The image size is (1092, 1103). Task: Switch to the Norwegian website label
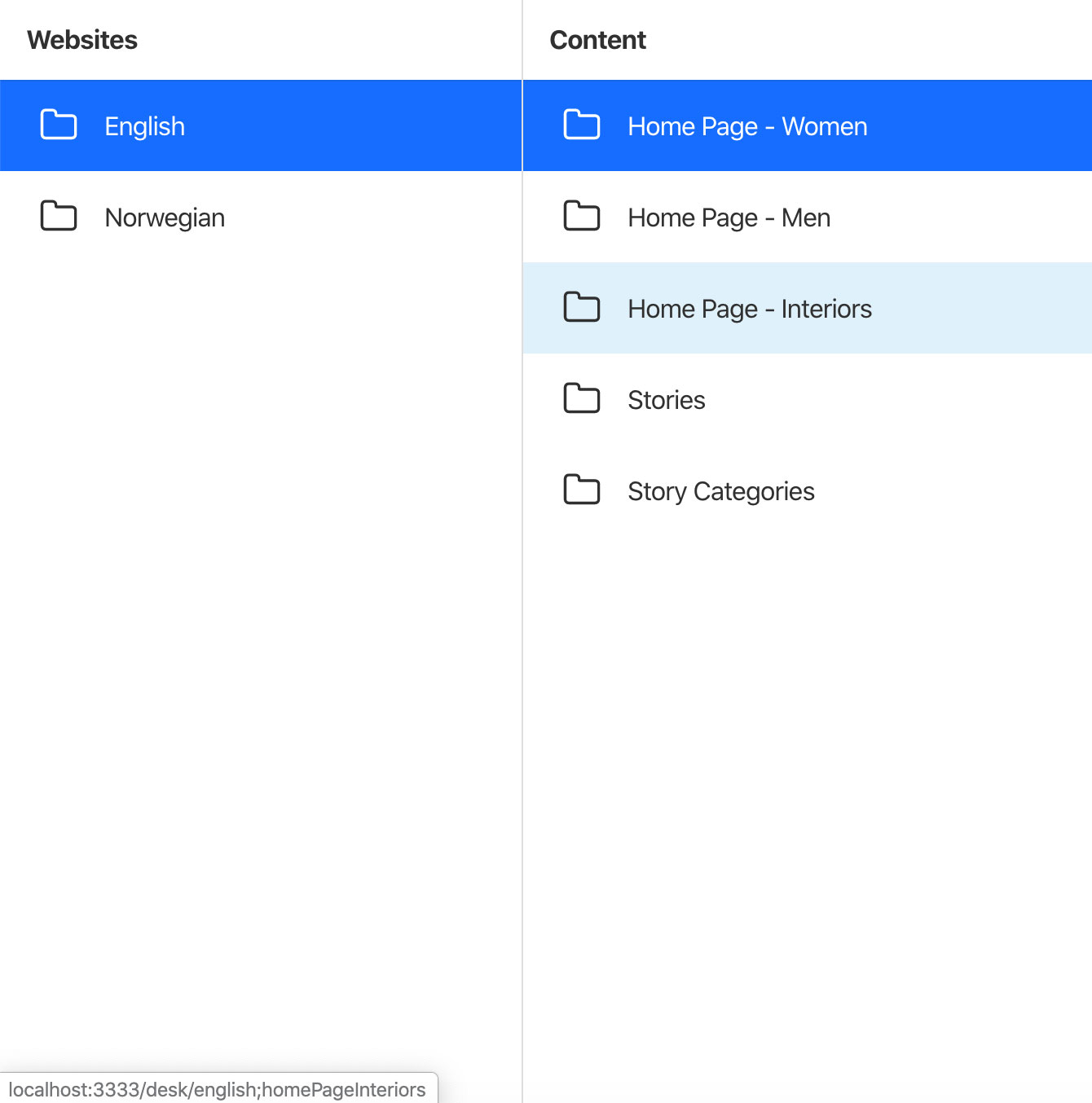click(165, 218)
